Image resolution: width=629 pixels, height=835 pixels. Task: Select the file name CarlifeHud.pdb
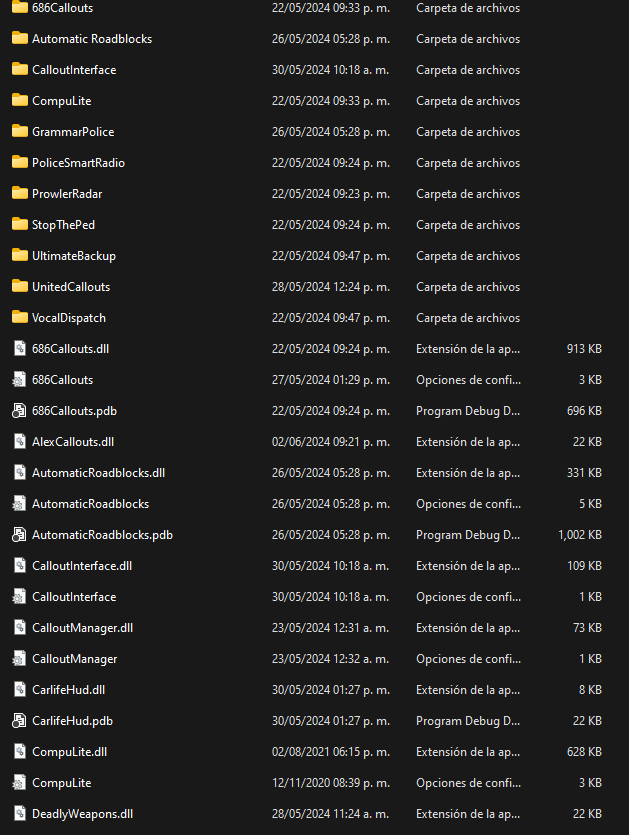(x=72, y=721)
